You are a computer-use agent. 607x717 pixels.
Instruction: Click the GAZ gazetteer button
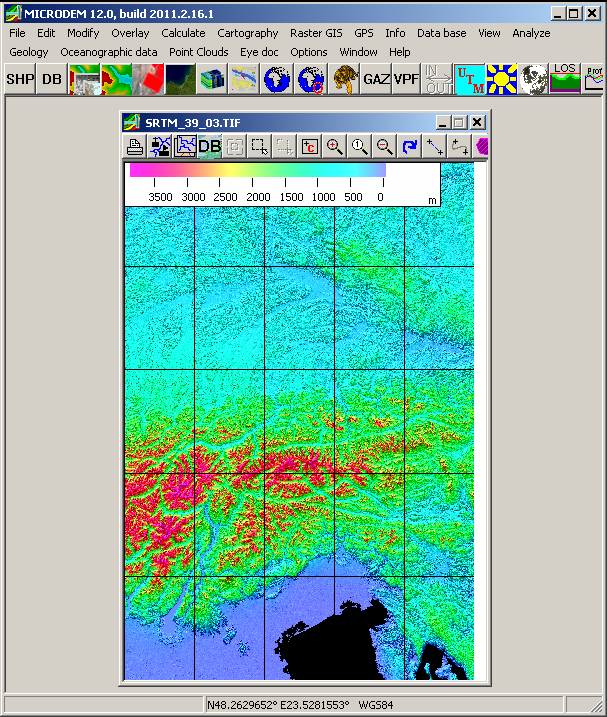point(376,79)
